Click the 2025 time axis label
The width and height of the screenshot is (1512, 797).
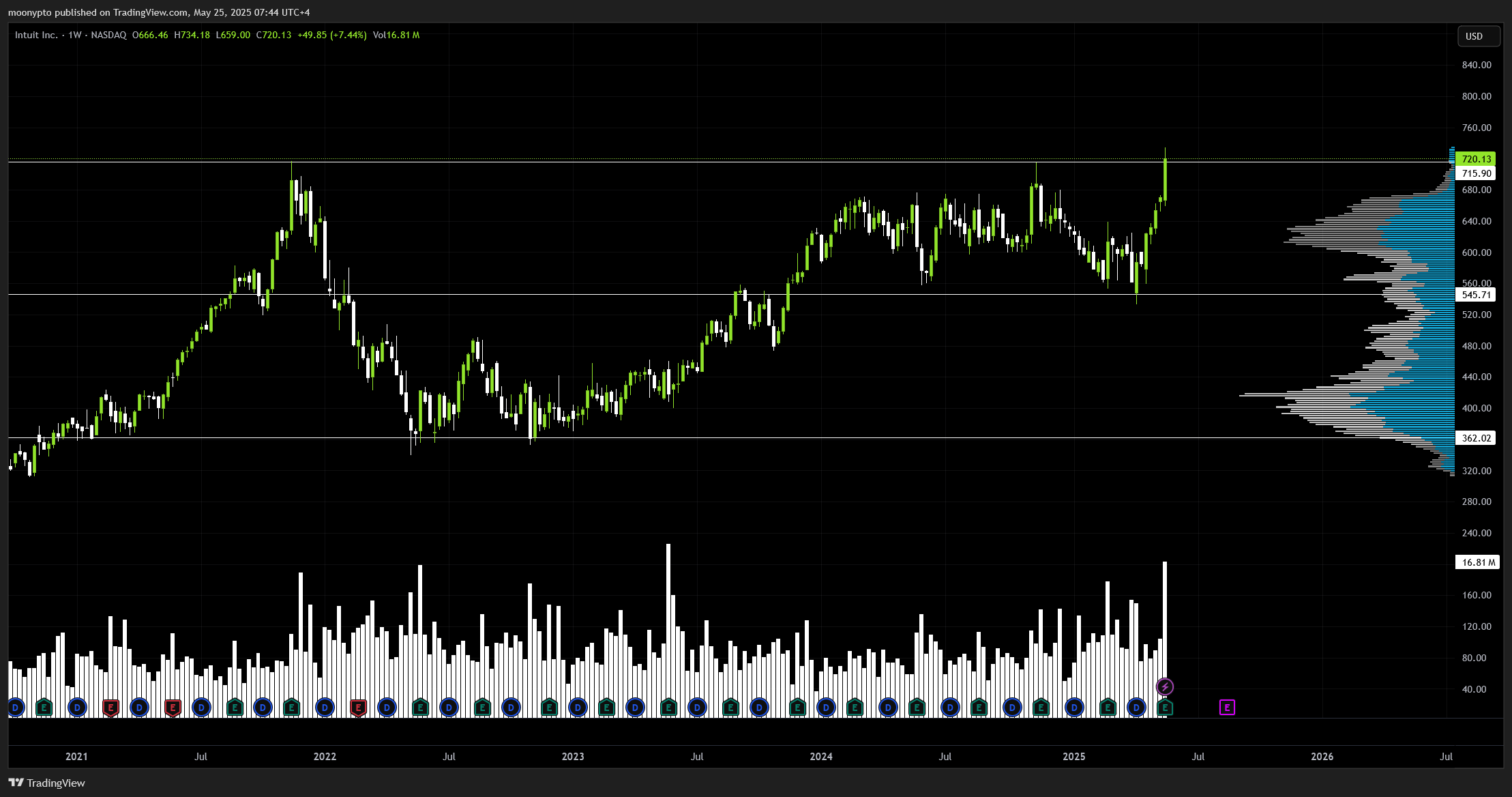pos(1074,756)
